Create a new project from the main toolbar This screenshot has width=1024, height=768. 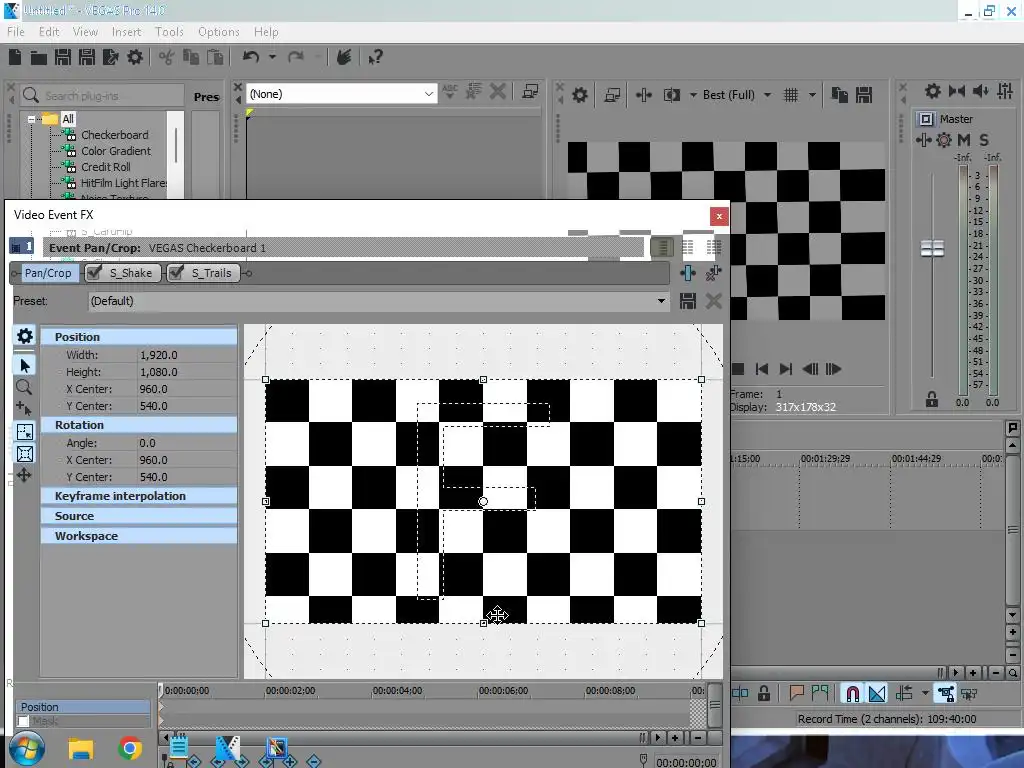point(14,57)
